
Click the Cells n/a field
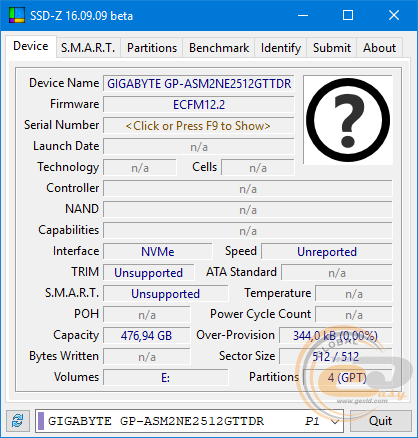pyautogui.click(x=258, y=168)
